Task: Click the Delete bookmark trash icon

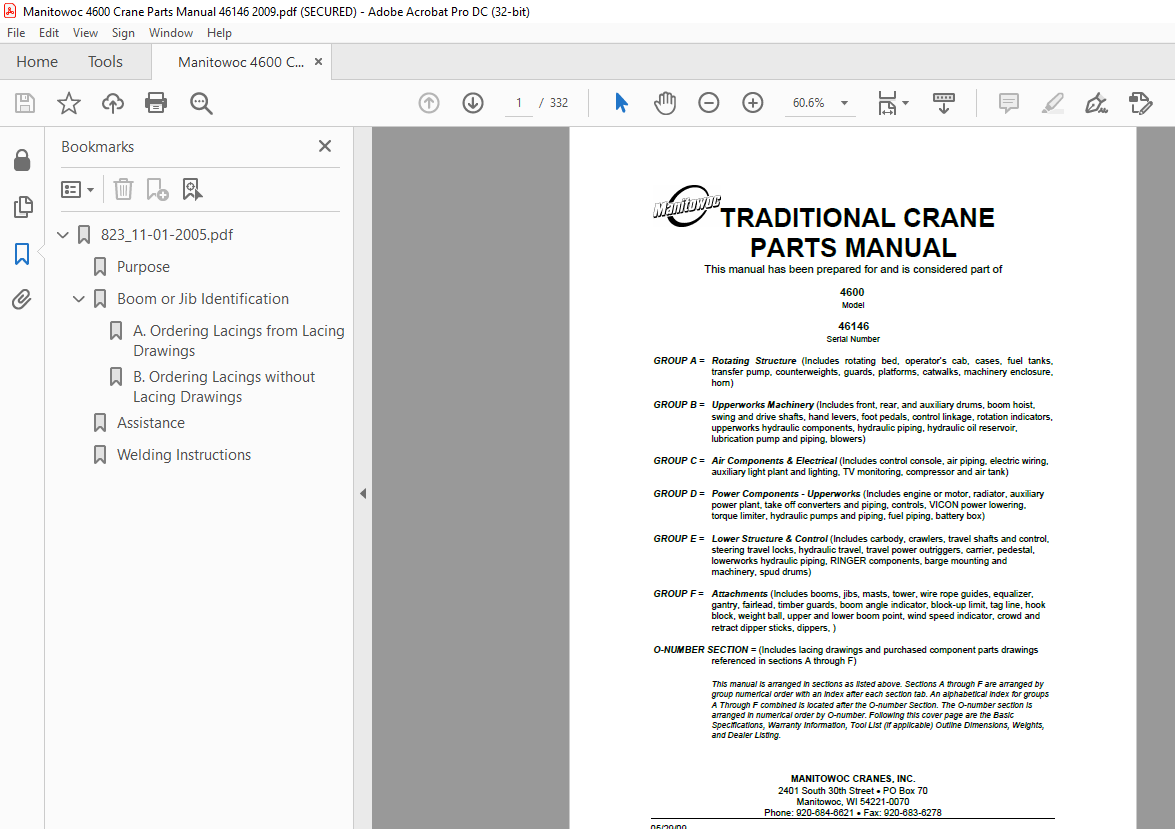Action: tap(123, 190)
